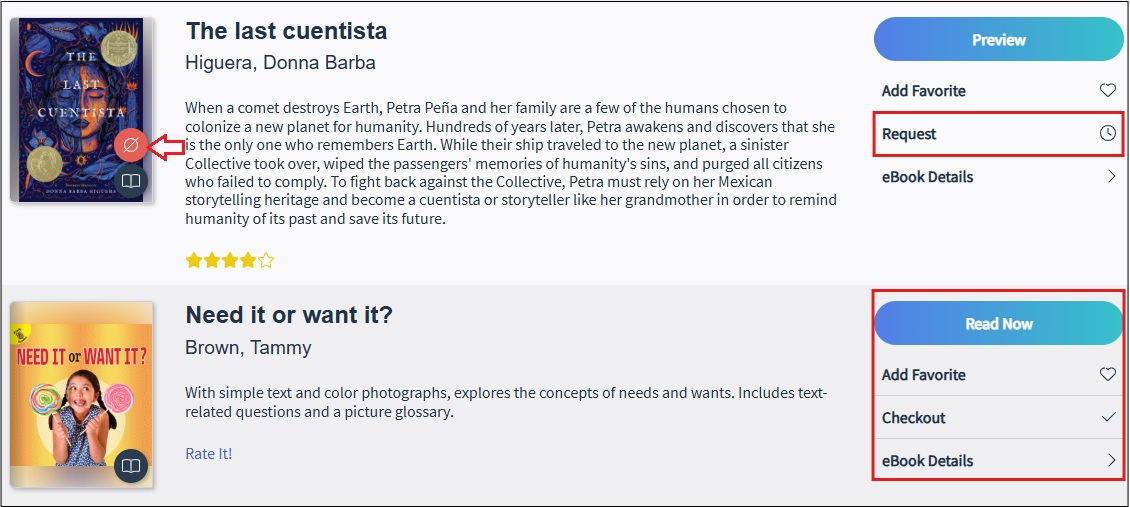Viewport: 1130px width, 507px height.
Task: Click the eBook icon on Need It or Want It cover
Action: click(130, 466)
